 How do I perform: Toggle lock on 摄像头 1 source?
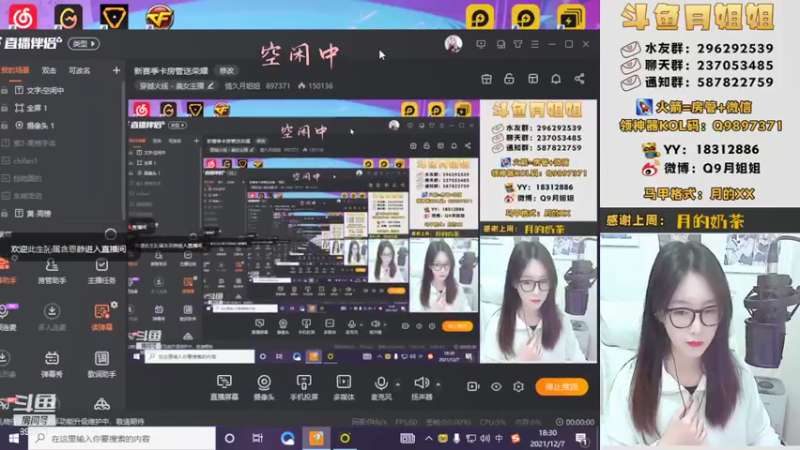[5, 125]
